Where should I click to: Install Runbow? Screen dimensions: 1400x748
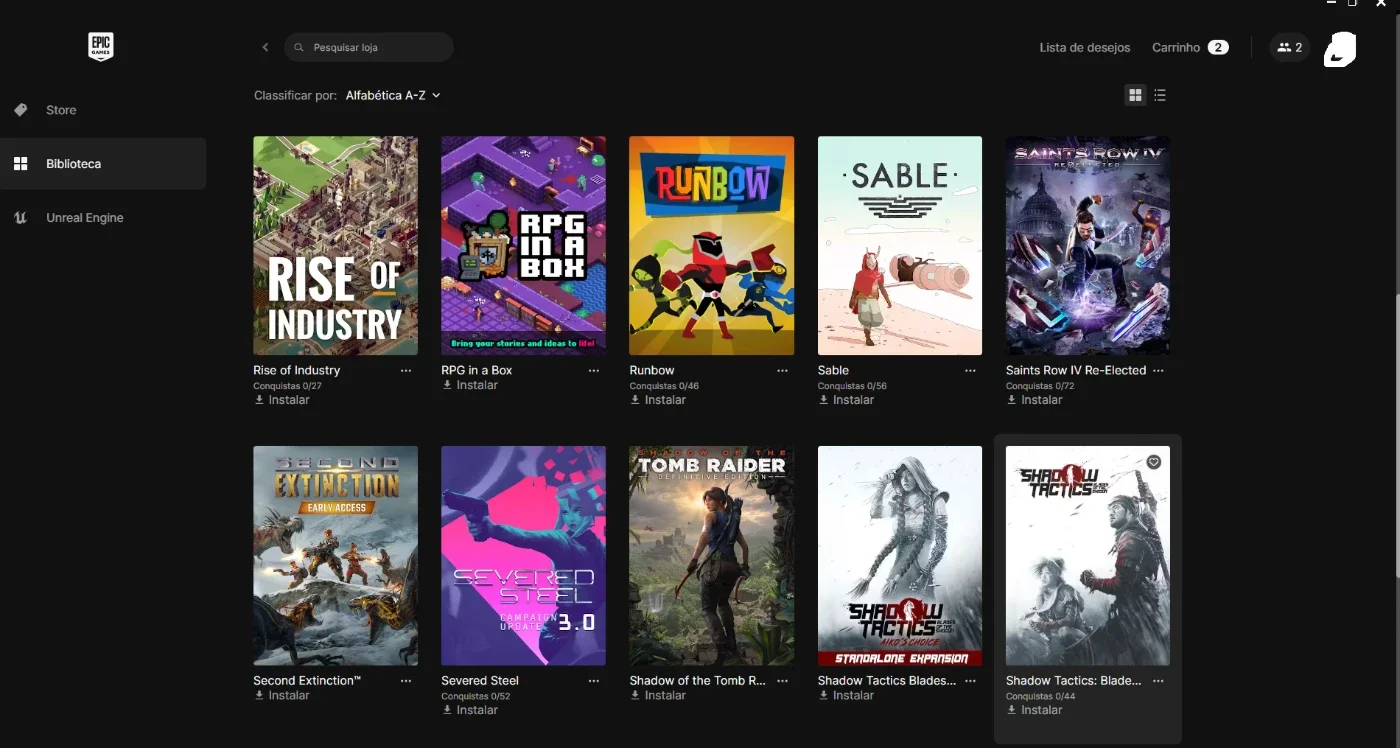pos(658,400)
